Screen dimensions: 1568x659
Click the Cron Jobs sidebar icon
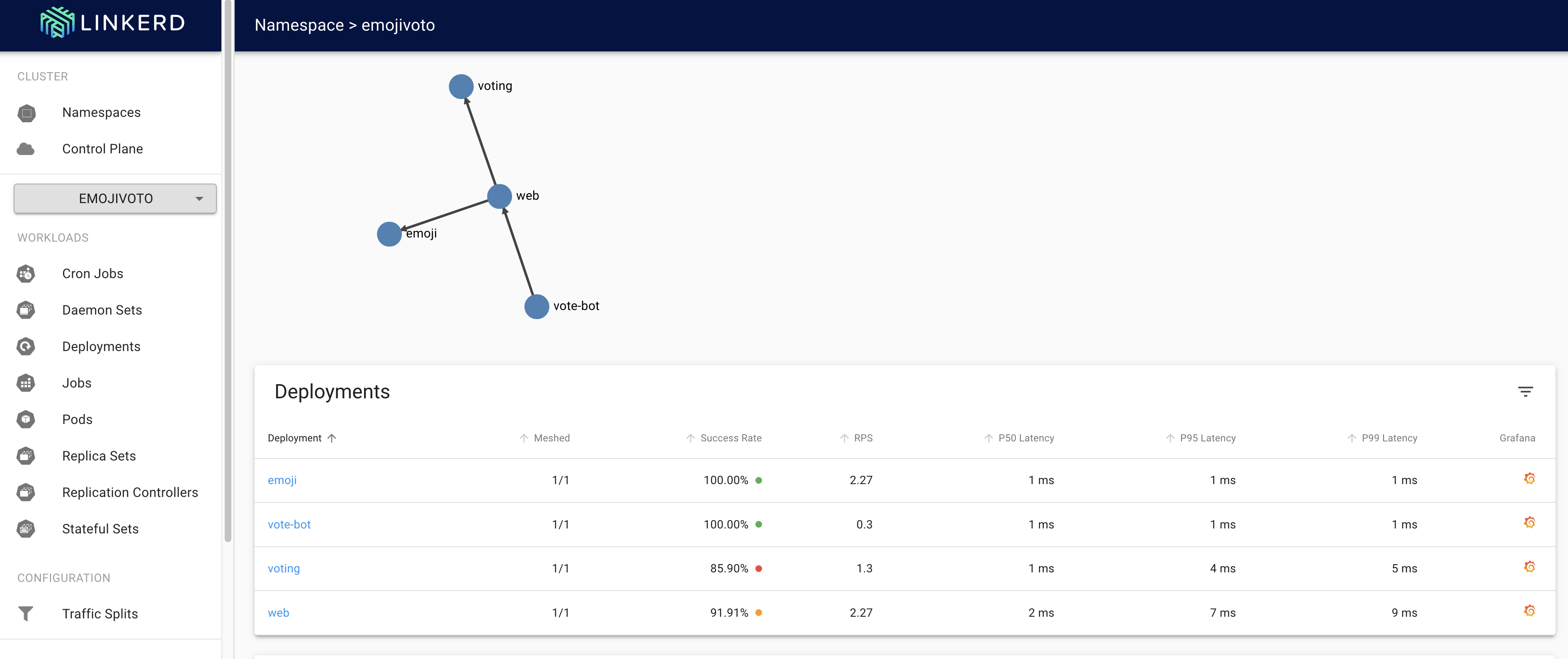pos(26,274)
